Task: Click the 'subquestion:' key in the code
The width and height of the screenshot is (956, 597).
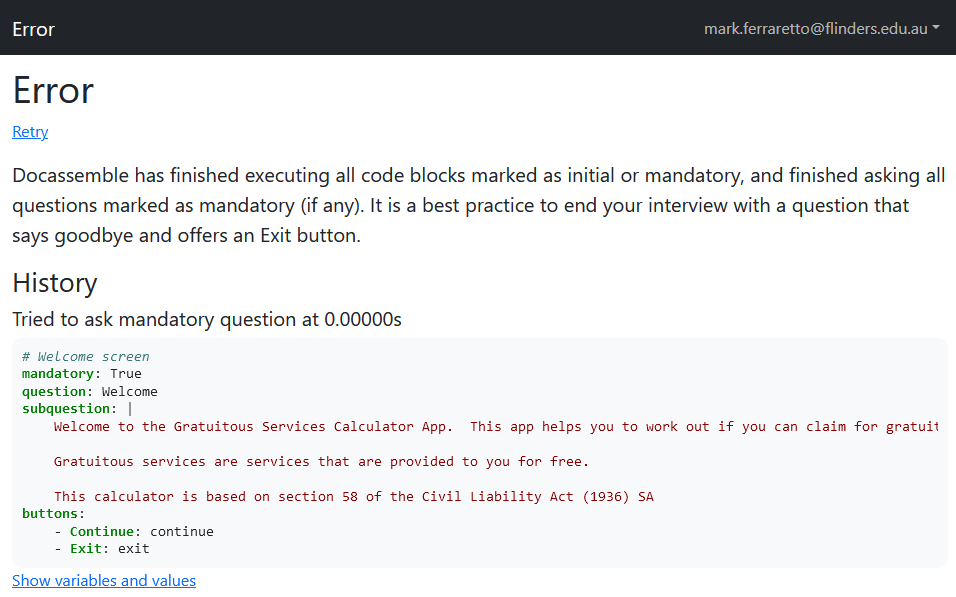Action: [x=66, y=409]
